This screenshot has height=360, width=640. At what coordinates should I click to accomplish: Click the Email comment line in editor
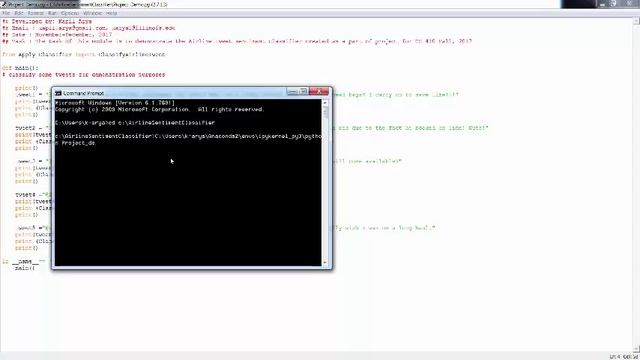click(x=89, y=28)
